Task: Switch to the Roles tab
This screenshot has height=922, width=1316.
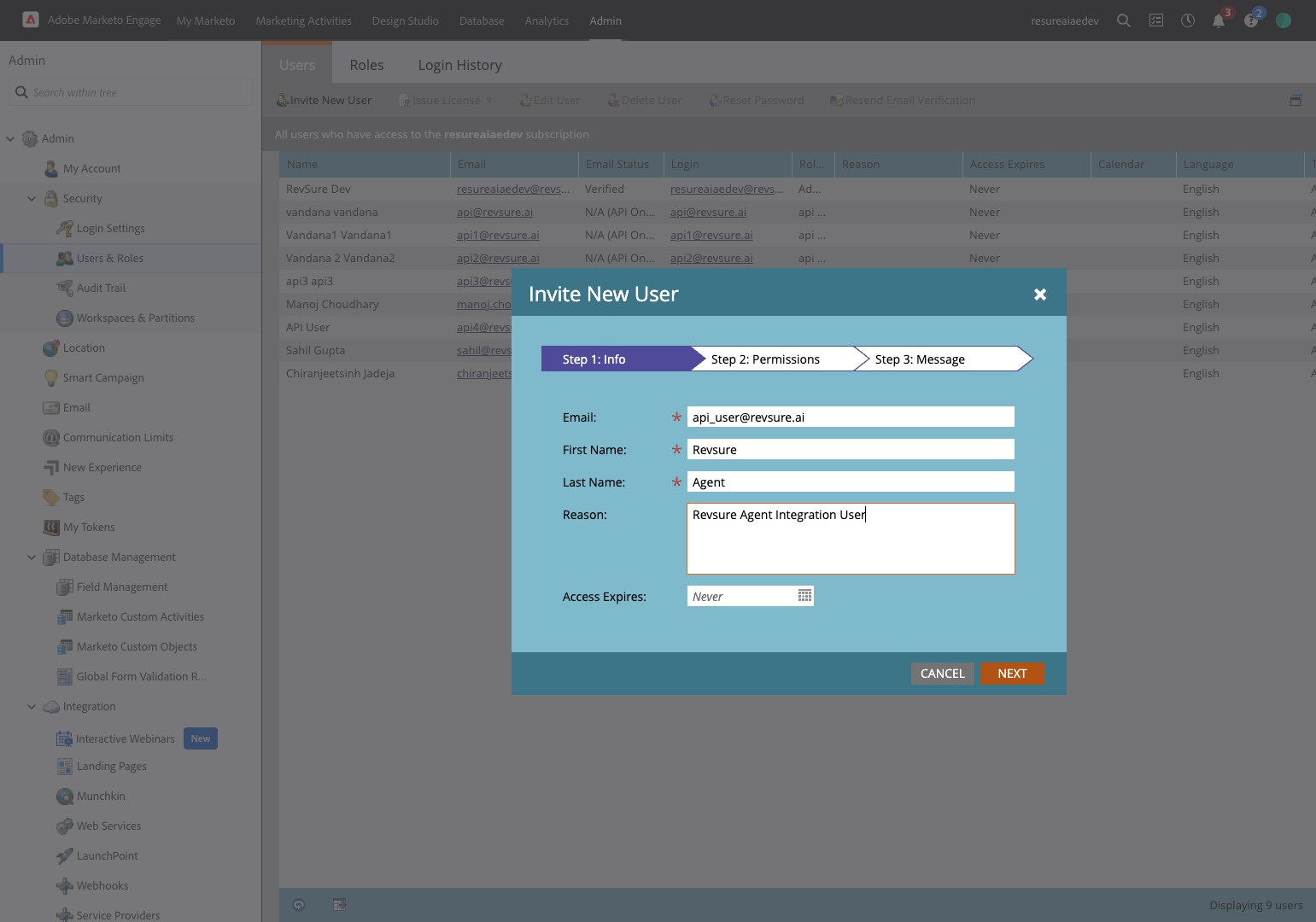Action: (x=366, y=65)
